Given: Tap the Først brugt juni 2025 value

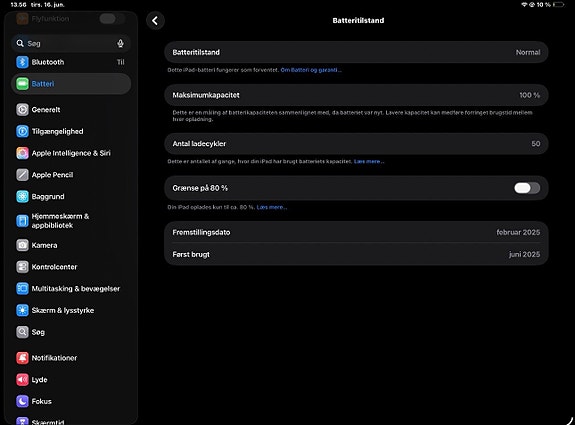Looking at the screenshot, I should [x=524, y=254].
